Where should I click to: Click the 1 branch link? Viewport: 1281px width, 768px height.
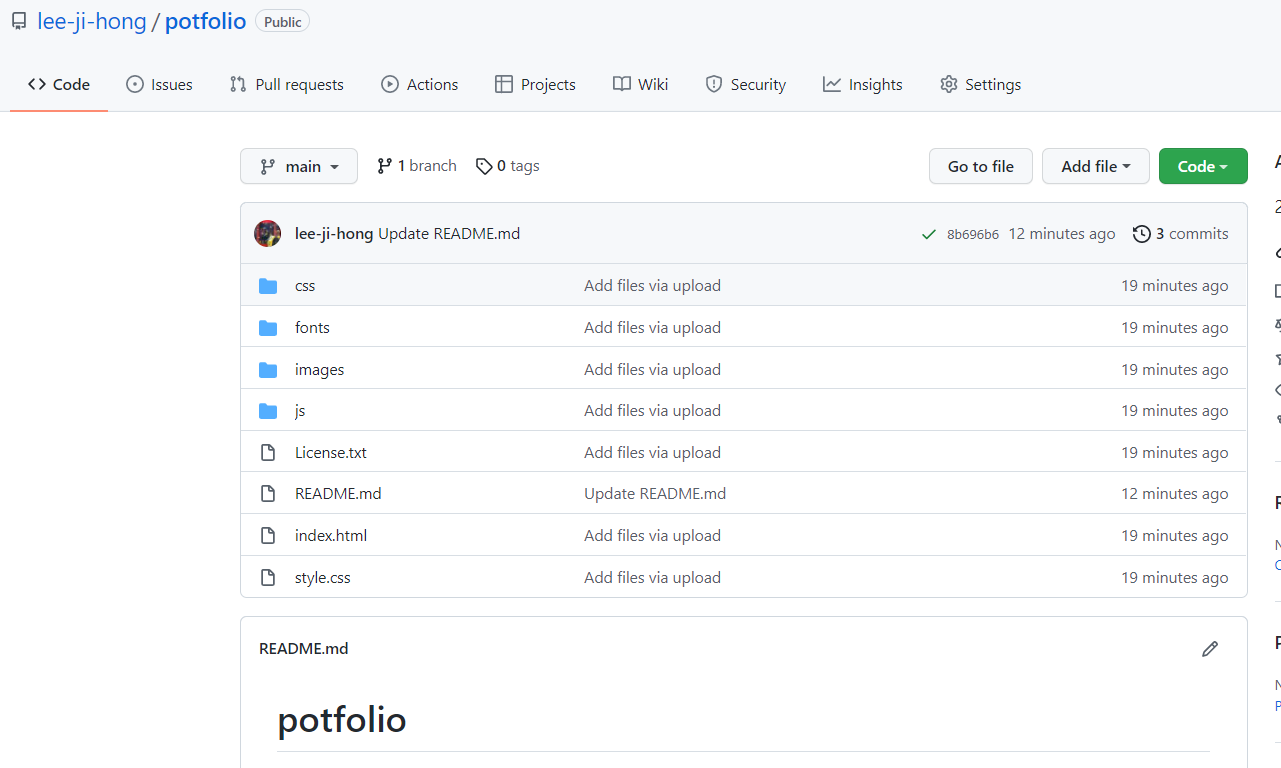point(417,166)
